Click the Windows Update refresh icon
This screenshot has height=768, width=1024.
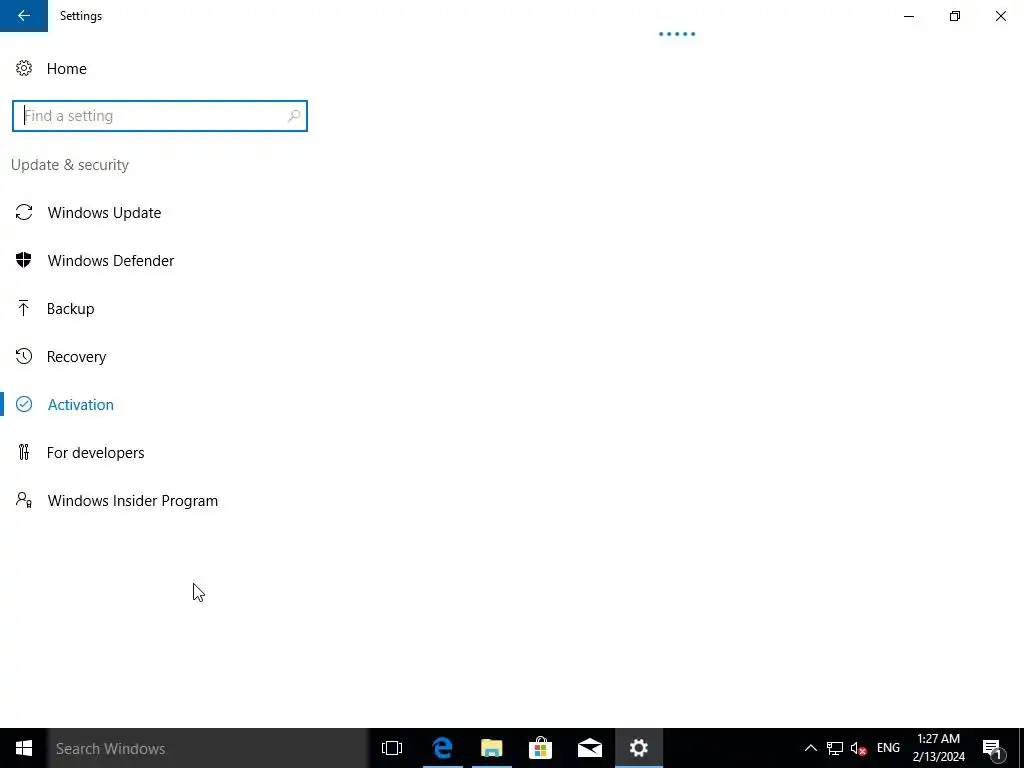coord(24,212)
